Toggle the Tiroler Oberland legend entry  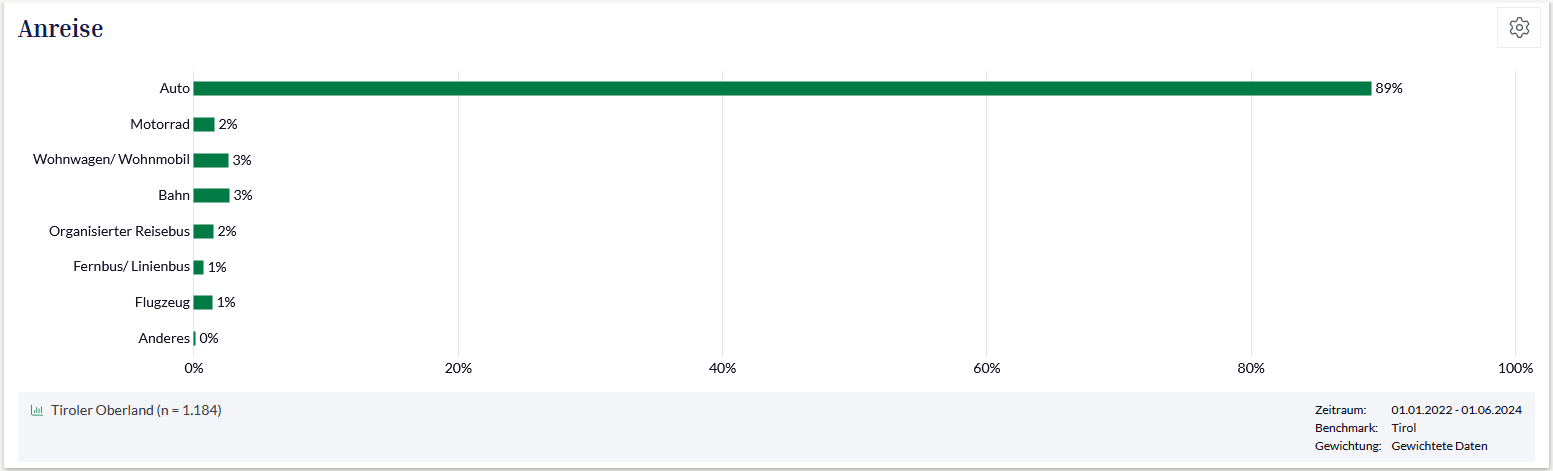(x=136, y=410)
